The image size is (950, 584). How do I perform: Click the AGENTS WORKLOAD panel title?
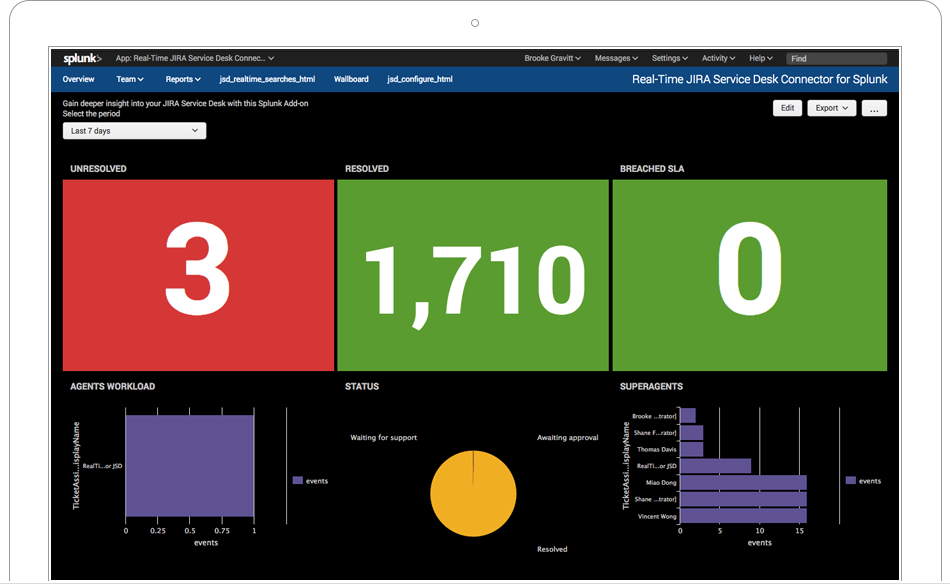coord(113,387)
